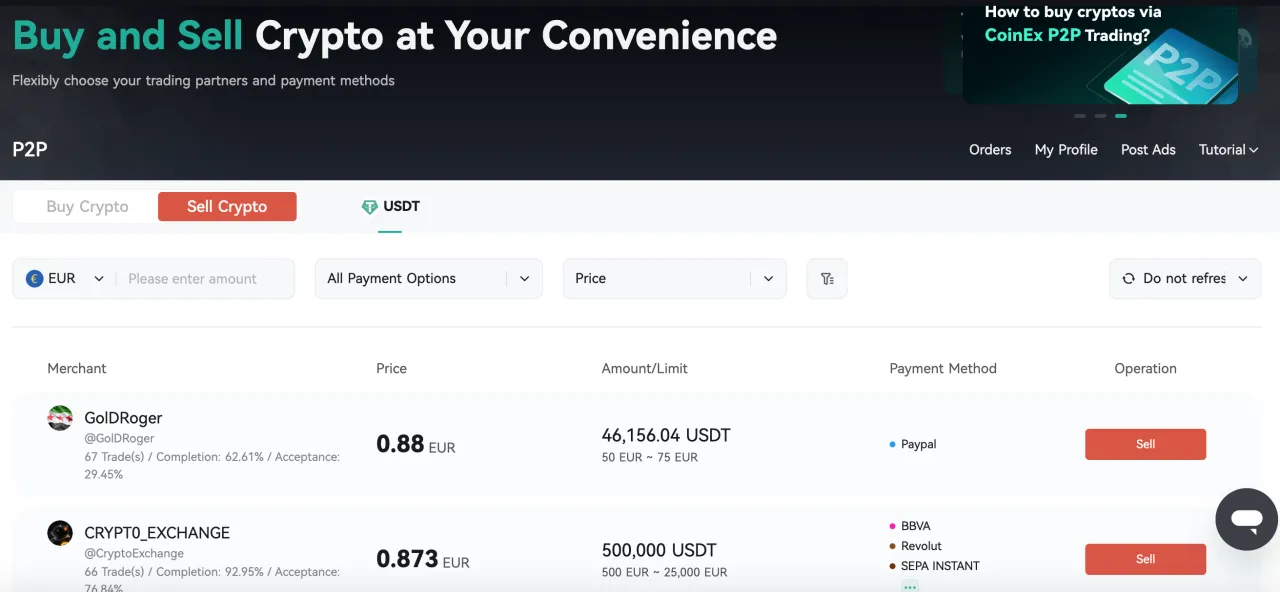1280x592 pixels.
Task: Open the P2P trading guide banner
Action: point(1100,52)
